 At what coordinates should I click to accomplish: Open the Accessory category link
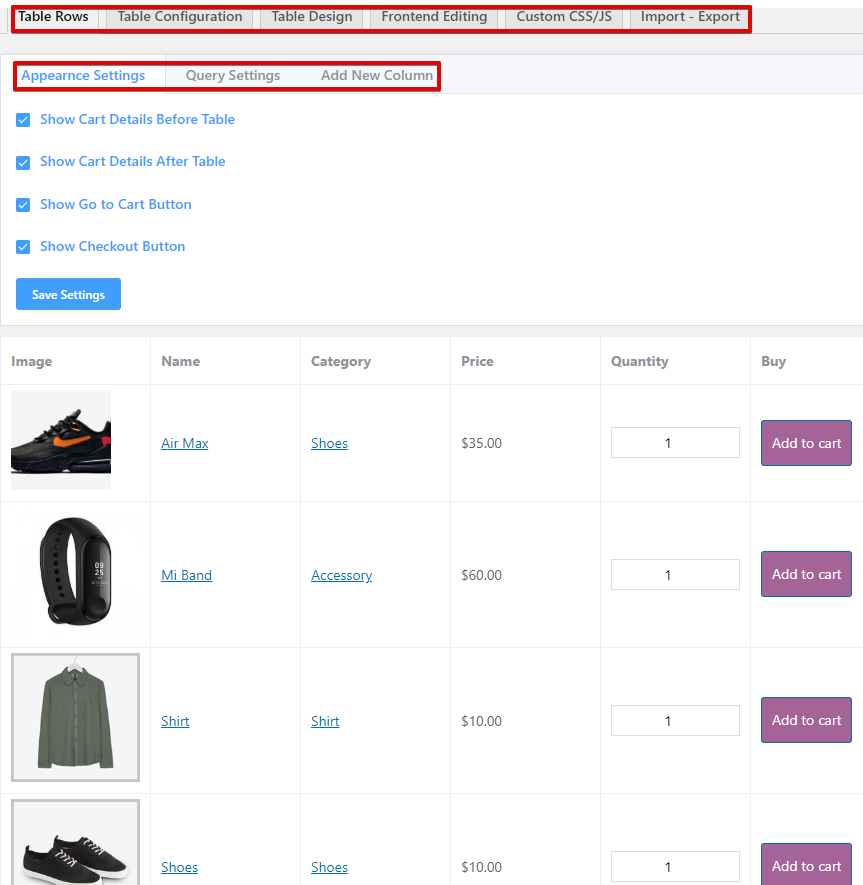coord(341,575)
